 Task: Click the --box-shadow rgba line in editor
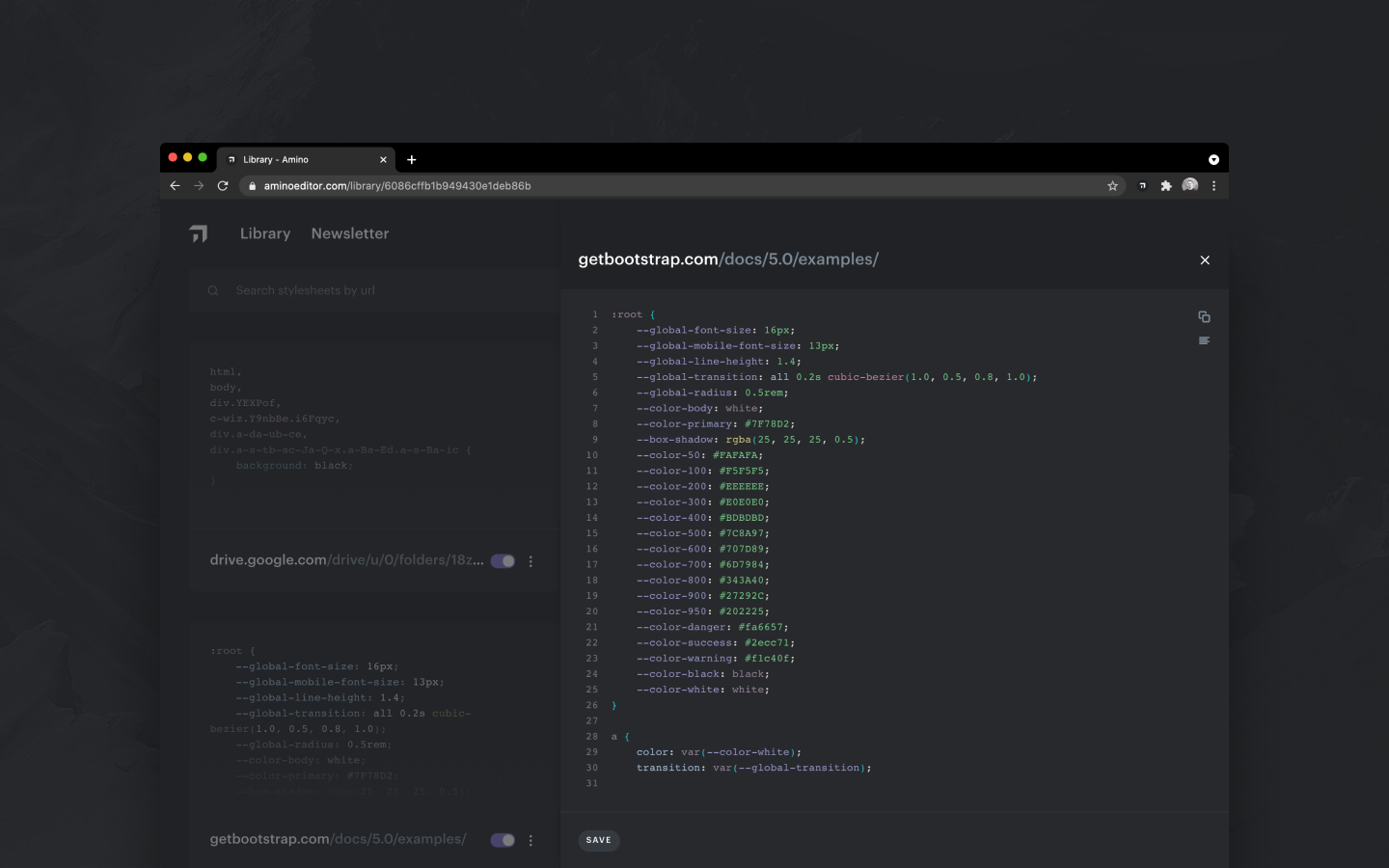tap(750, 440)
